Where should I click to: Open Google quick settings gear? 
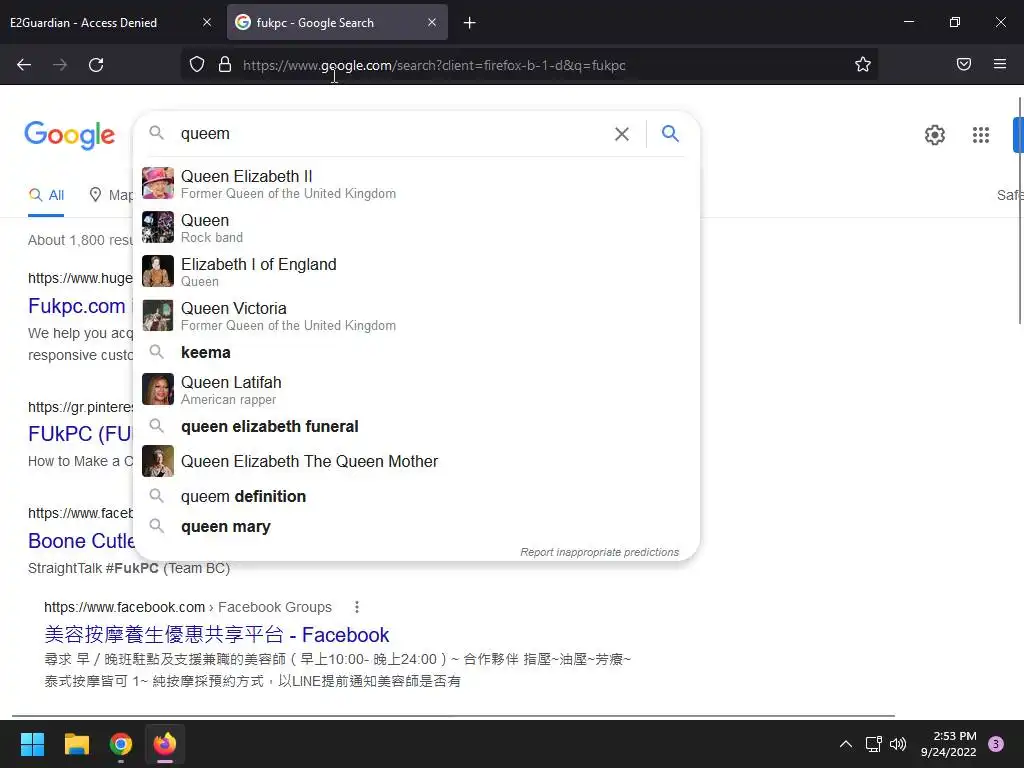pos(935,135)
